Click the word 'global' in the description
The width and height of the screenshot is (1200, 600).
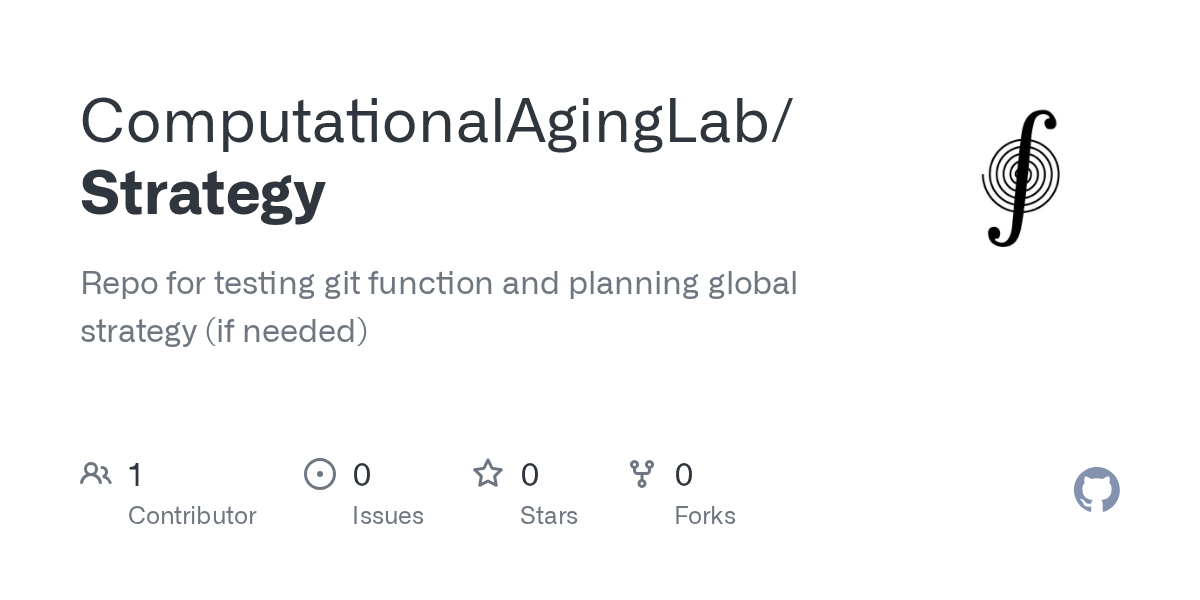(752, 284)
